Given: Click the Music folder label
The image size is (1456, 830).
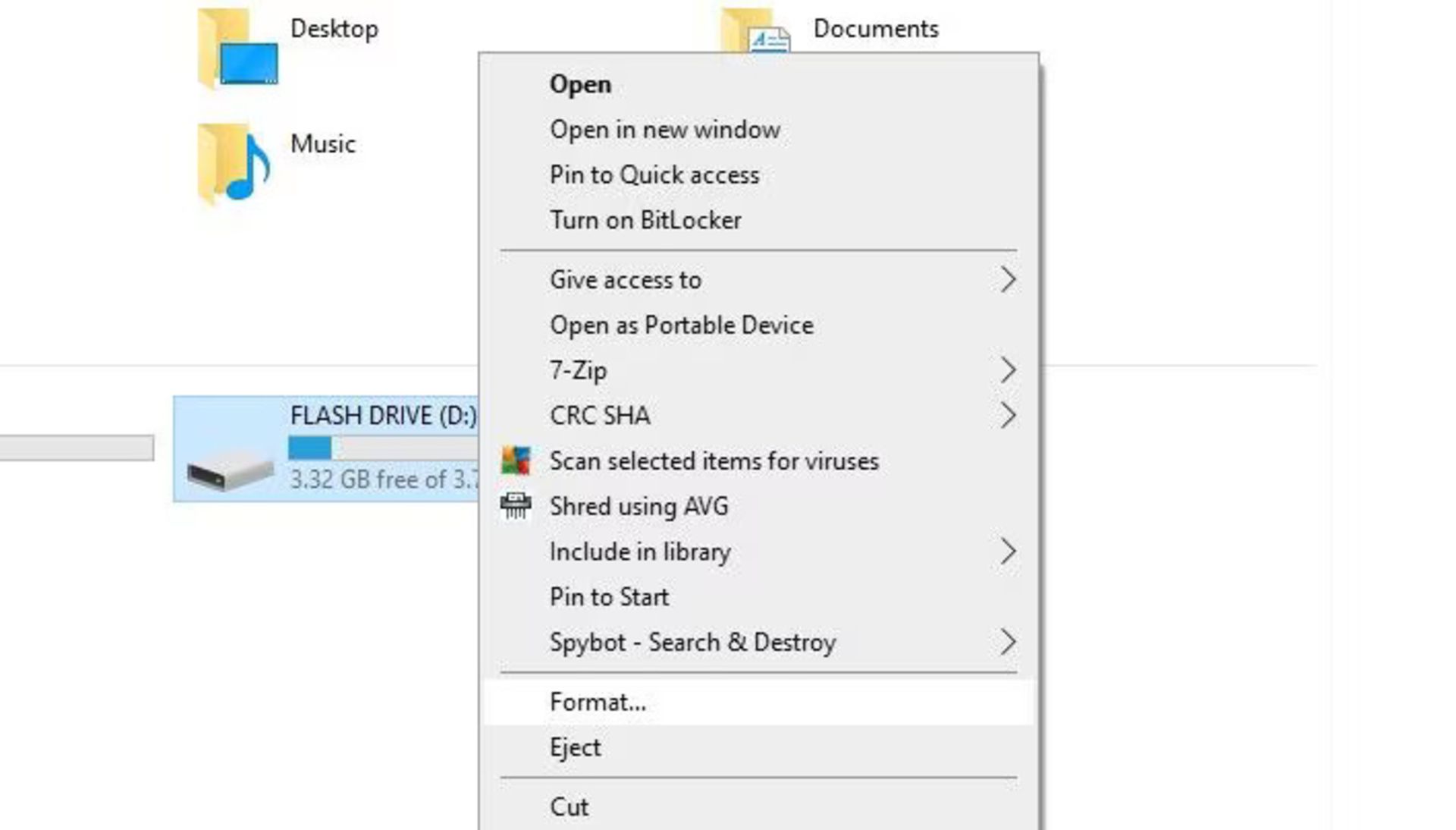Looking at the screenshot, I should [323, 144].
